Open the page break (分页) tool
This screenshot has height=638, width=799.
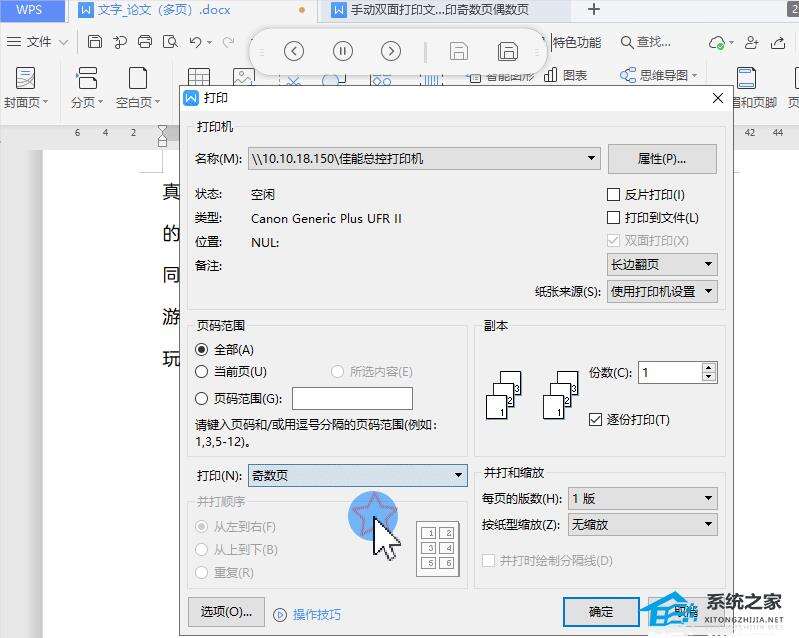pos(87,88)
